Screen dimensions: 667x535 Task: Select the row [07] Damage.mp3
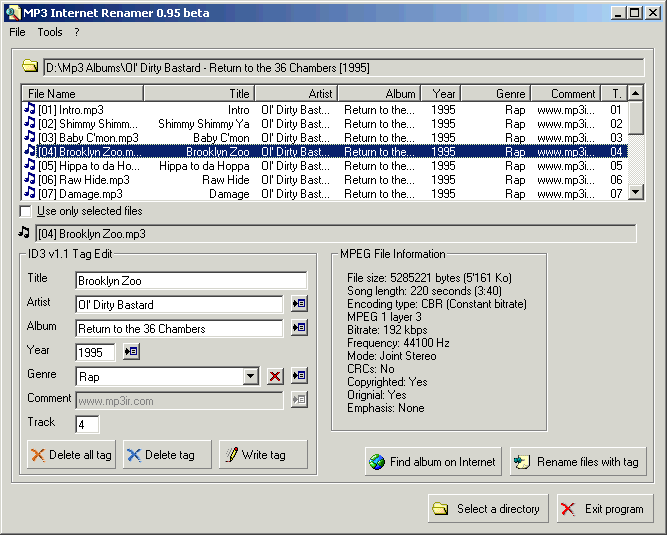[x=325, y=194]
